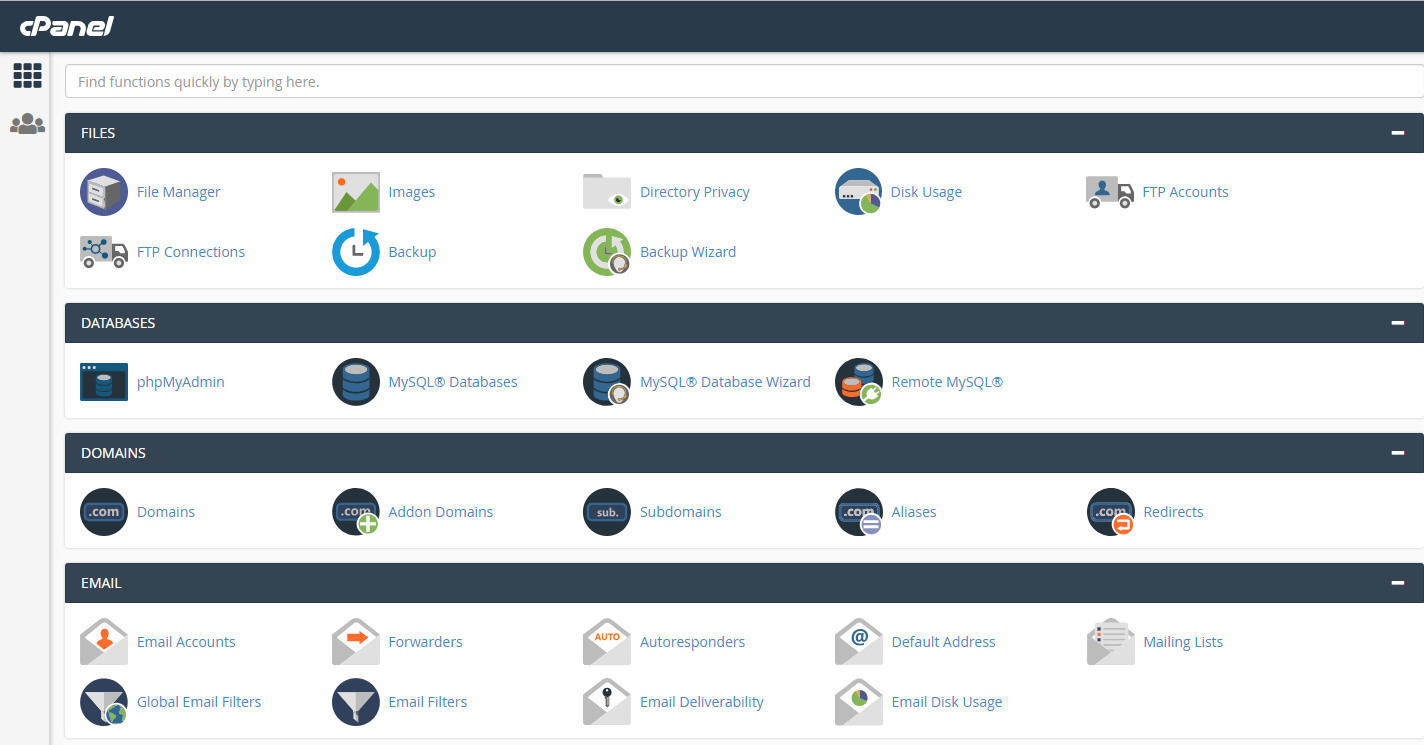Click the Backup Wizard icon
This screenshot has width=1424, height=745.
(607, 252)
